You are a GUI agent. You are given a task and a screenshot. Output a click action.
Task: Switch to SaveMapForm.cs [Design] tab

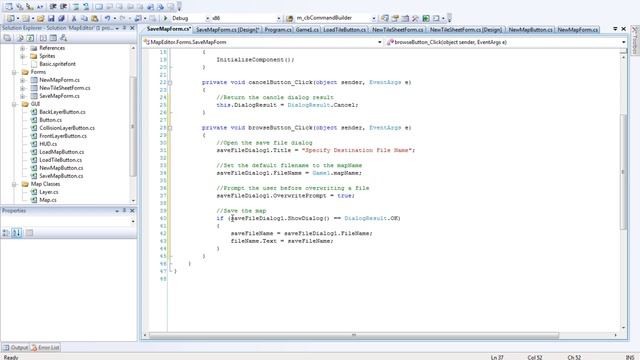228,30
